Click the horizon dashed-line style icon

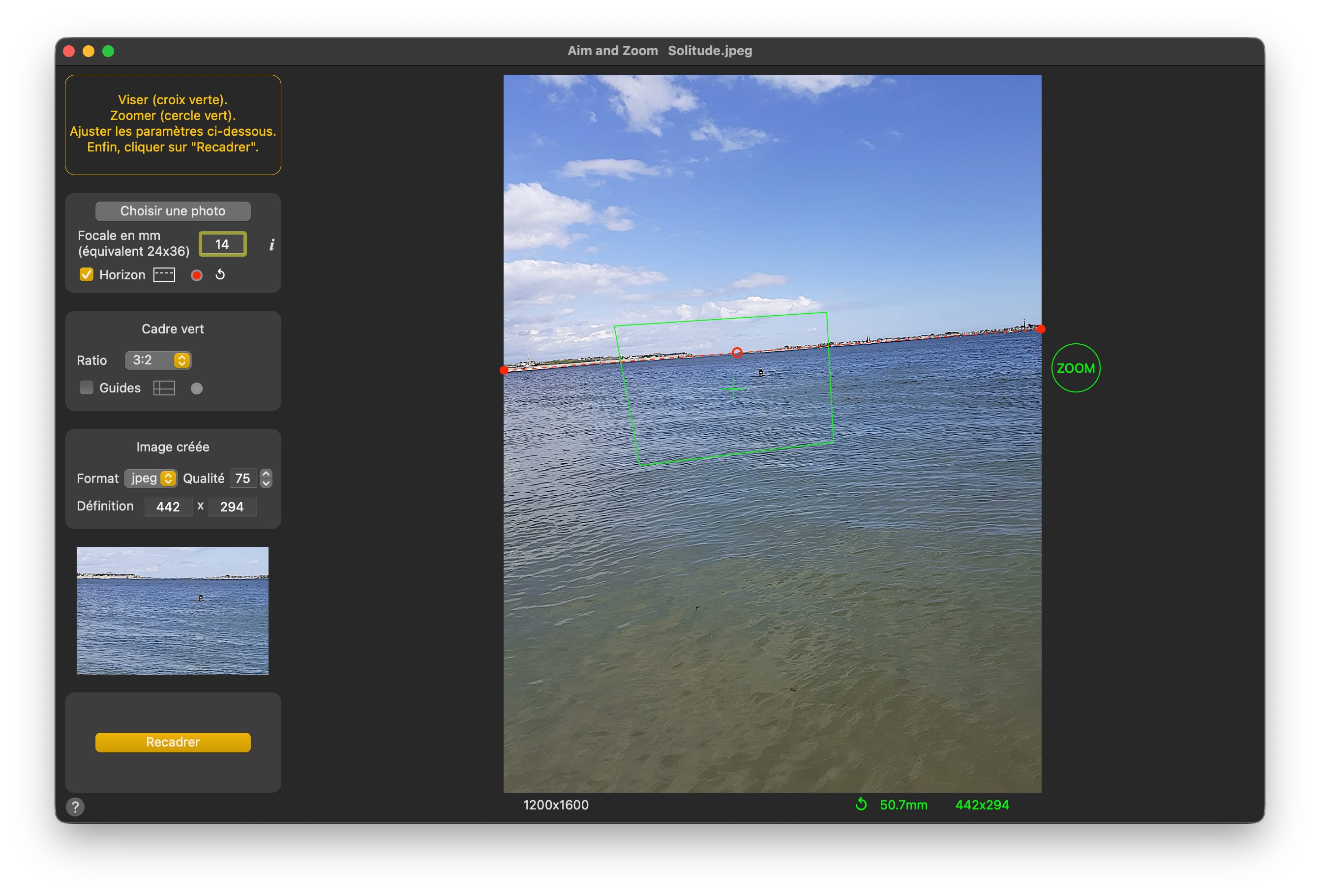pyautogui.click(x=164, y=275)
